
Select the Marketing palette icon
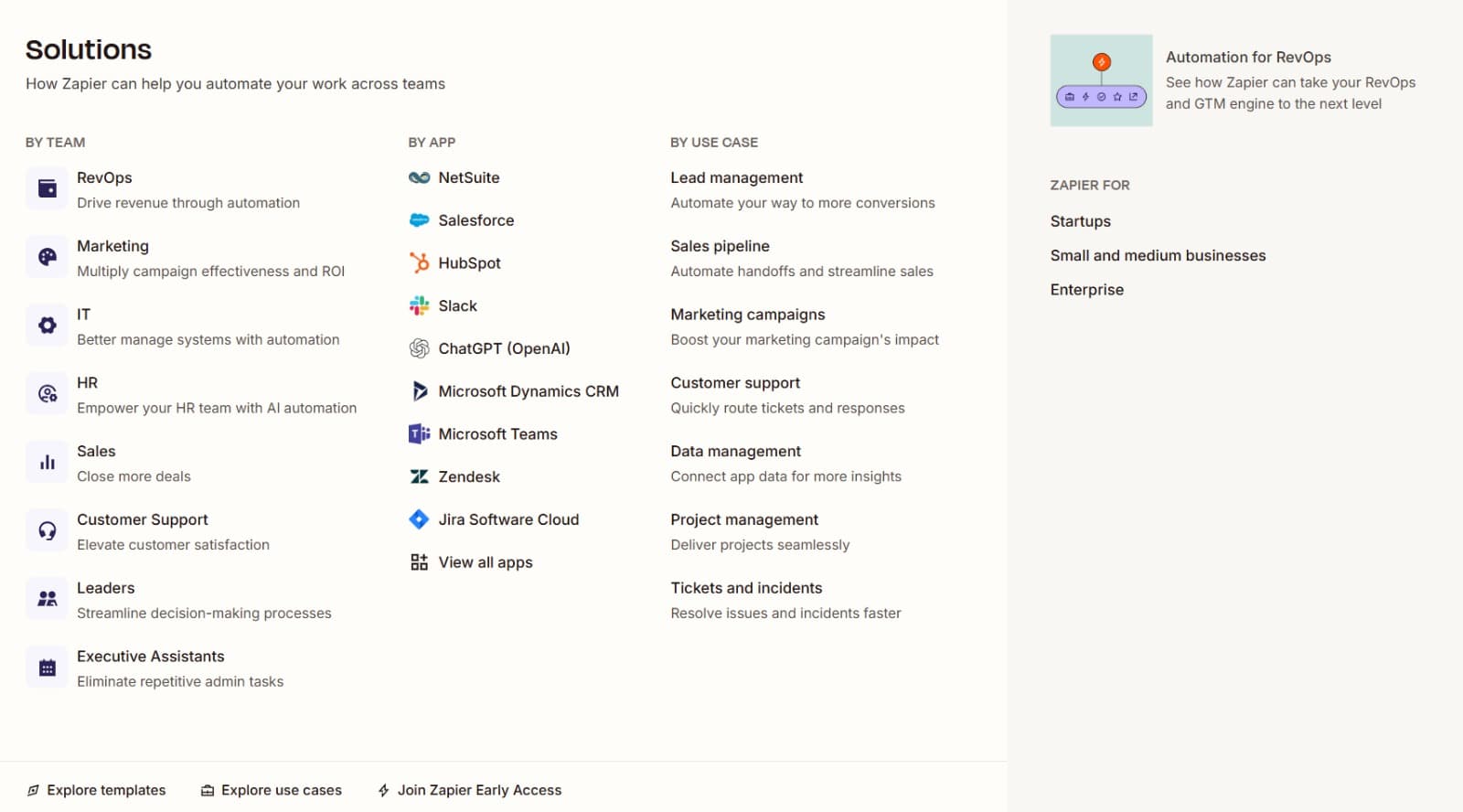pos(48,257)
